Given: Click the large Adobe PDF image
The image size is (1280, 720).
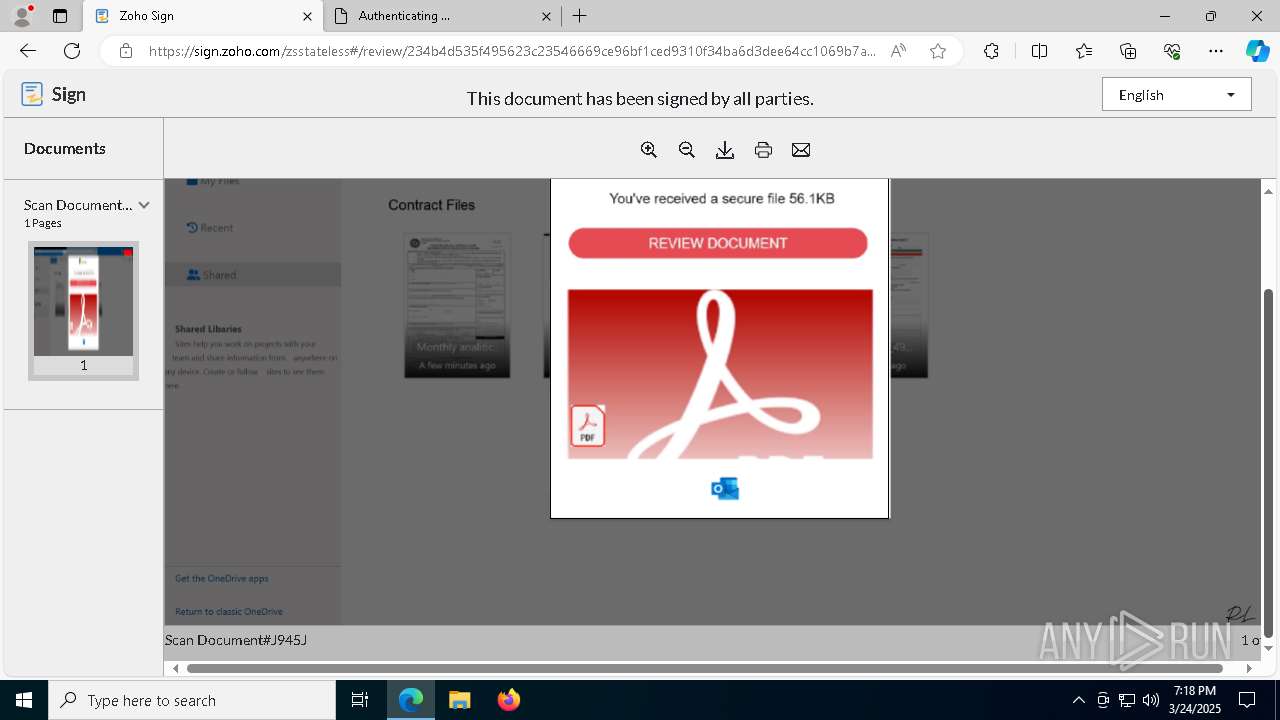Looking at the screenshot, I should tap(720, 374).
